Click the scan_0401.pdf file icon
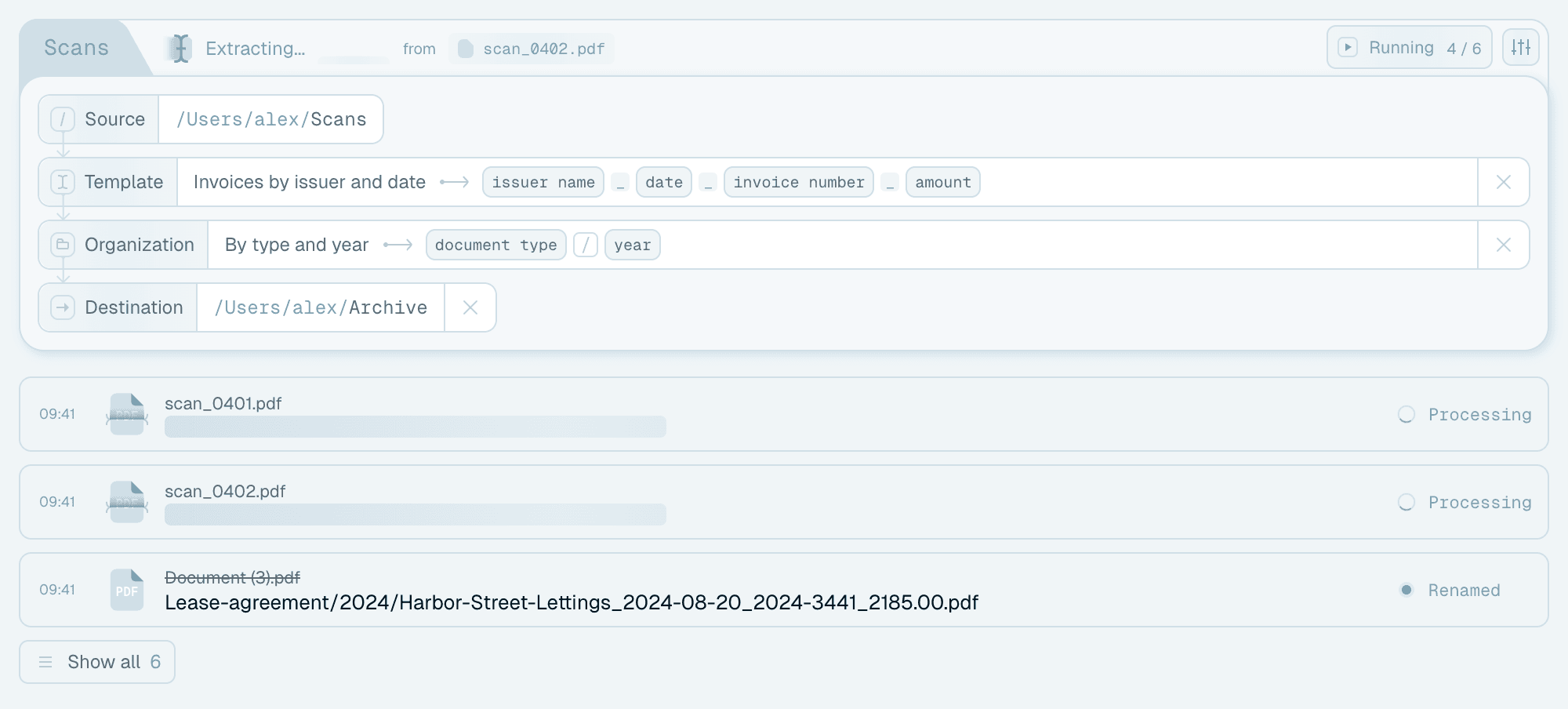 click(127, 414)
